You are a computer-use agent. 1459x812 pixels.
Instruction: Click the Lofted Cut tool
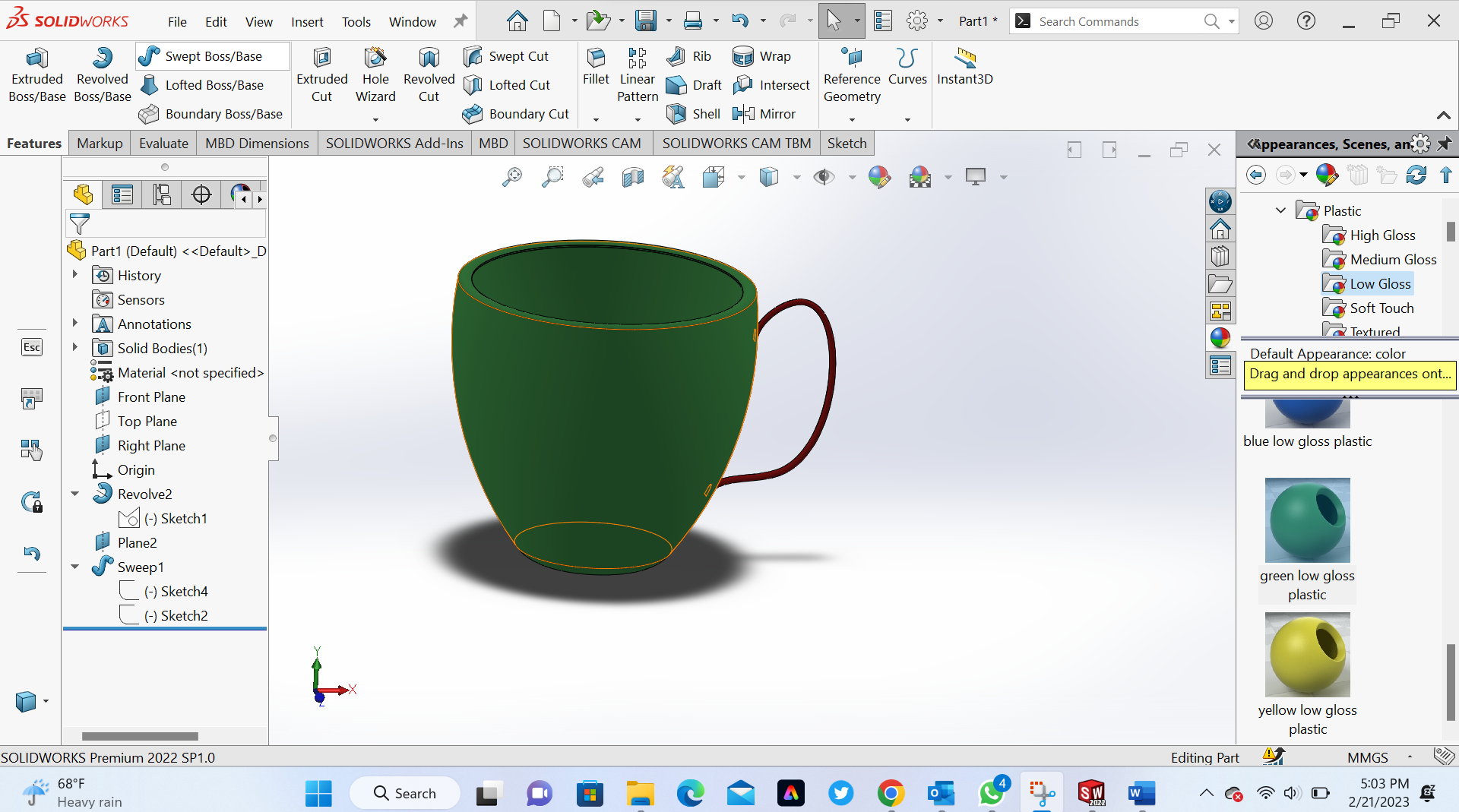tap(507, 85)
